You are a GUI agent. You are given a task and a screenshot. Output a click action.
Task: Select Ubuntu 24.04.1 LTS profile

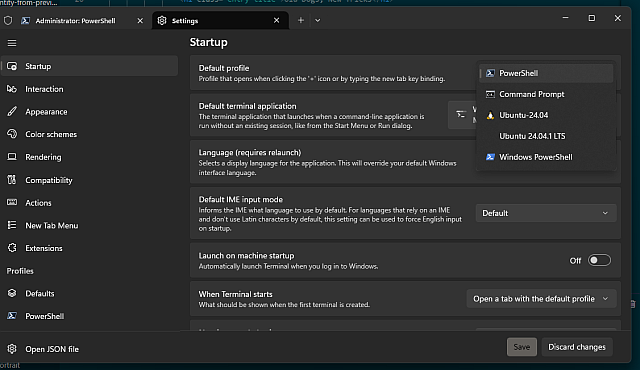point(546,136)
